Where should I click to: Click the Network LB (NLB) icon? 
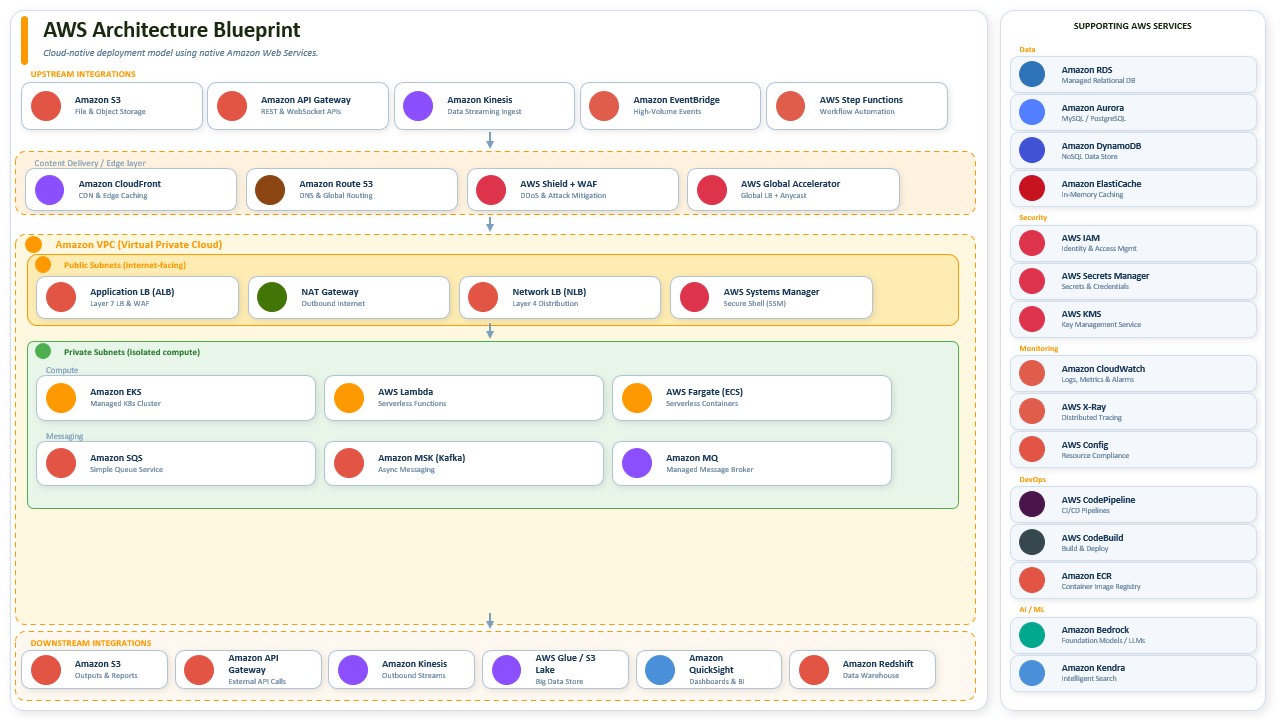click(x=483, y=297)
